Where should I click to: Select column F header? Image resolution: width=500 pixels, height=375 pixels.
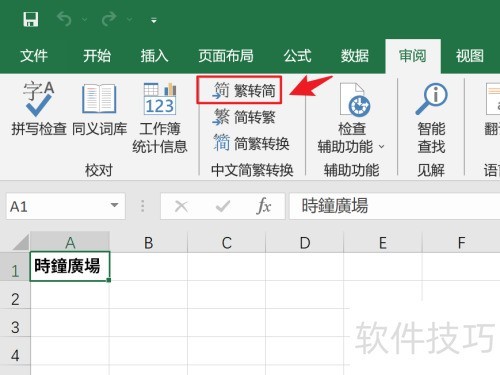(x=461, y=242)
